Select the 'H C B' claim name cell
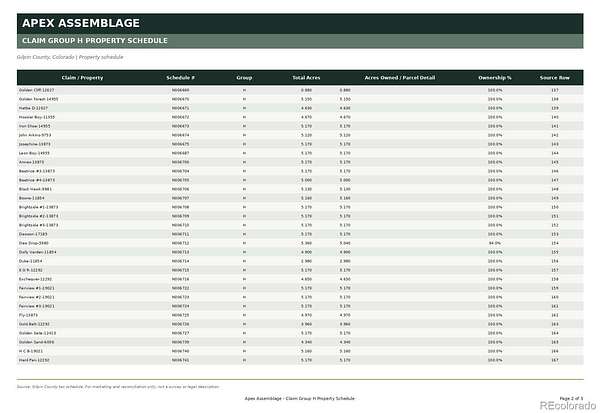Screen dimensions: 600x413 click(x=31, y=351)
